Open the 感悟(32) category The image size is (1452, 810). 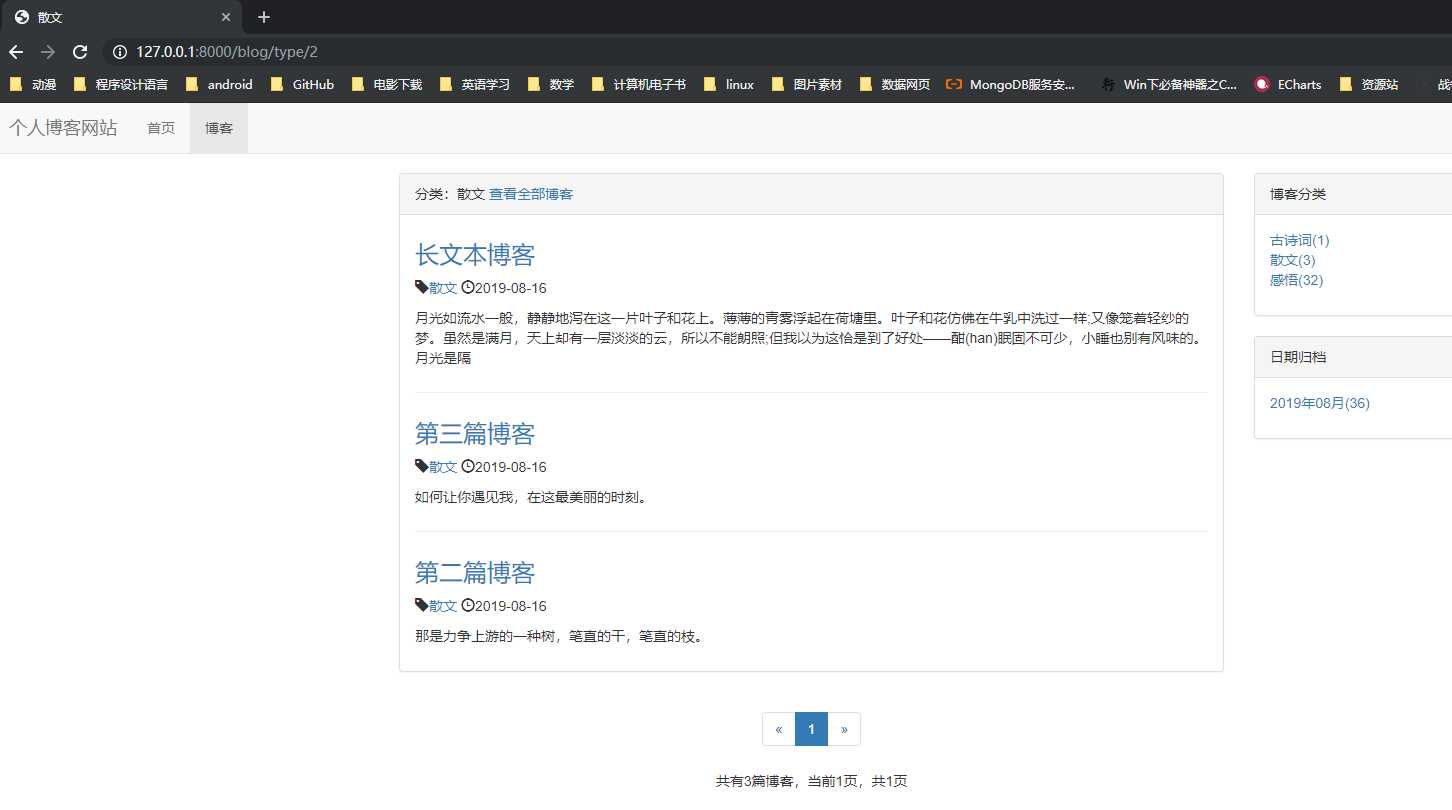point(1297,280)
